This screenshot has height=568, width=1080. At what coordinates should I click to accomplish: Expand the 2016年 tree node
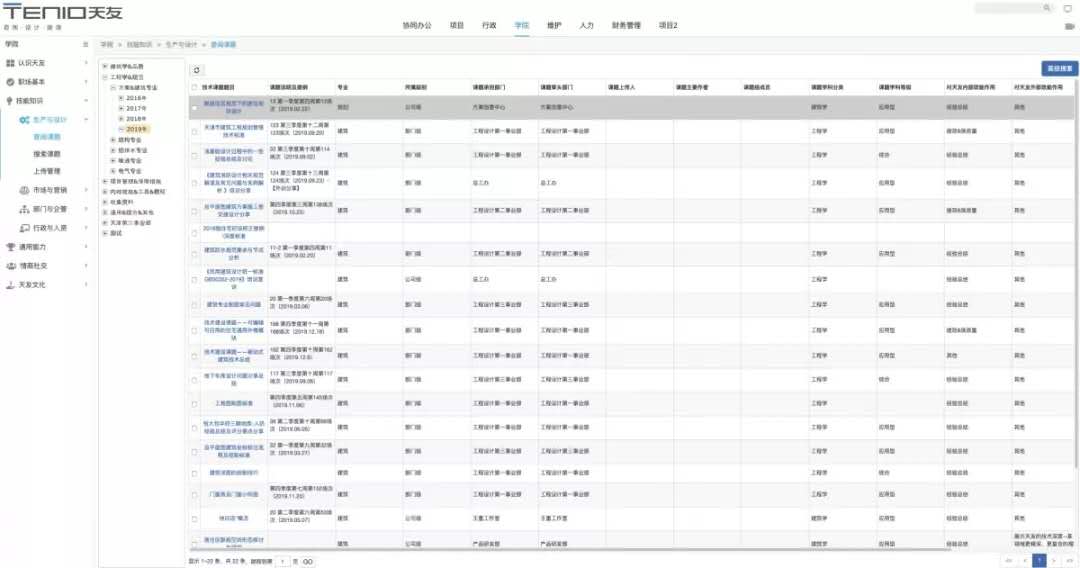click(x=121, y=98)
